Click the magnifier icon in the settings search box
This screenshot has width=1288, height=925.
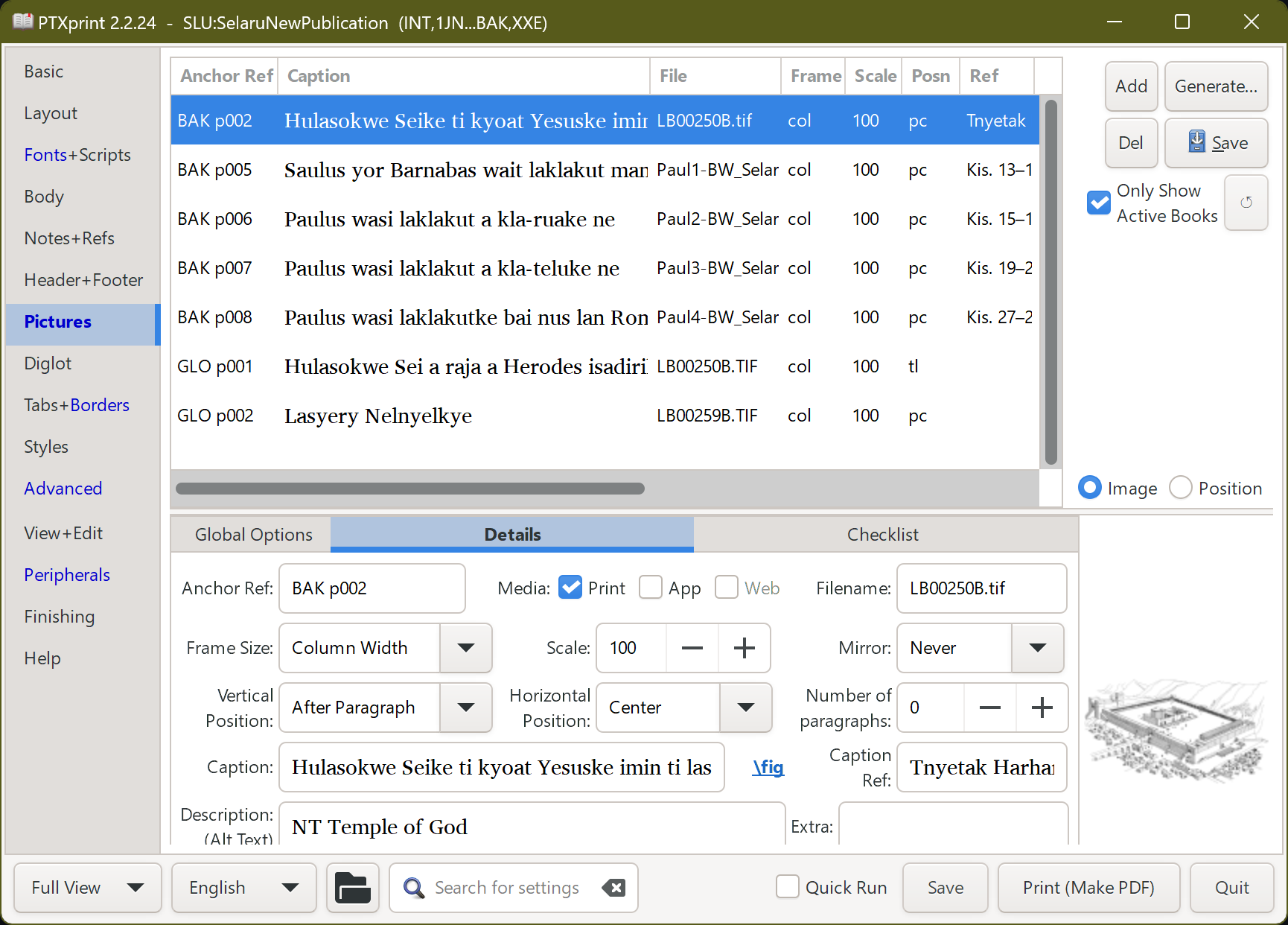tap(413, 888)
